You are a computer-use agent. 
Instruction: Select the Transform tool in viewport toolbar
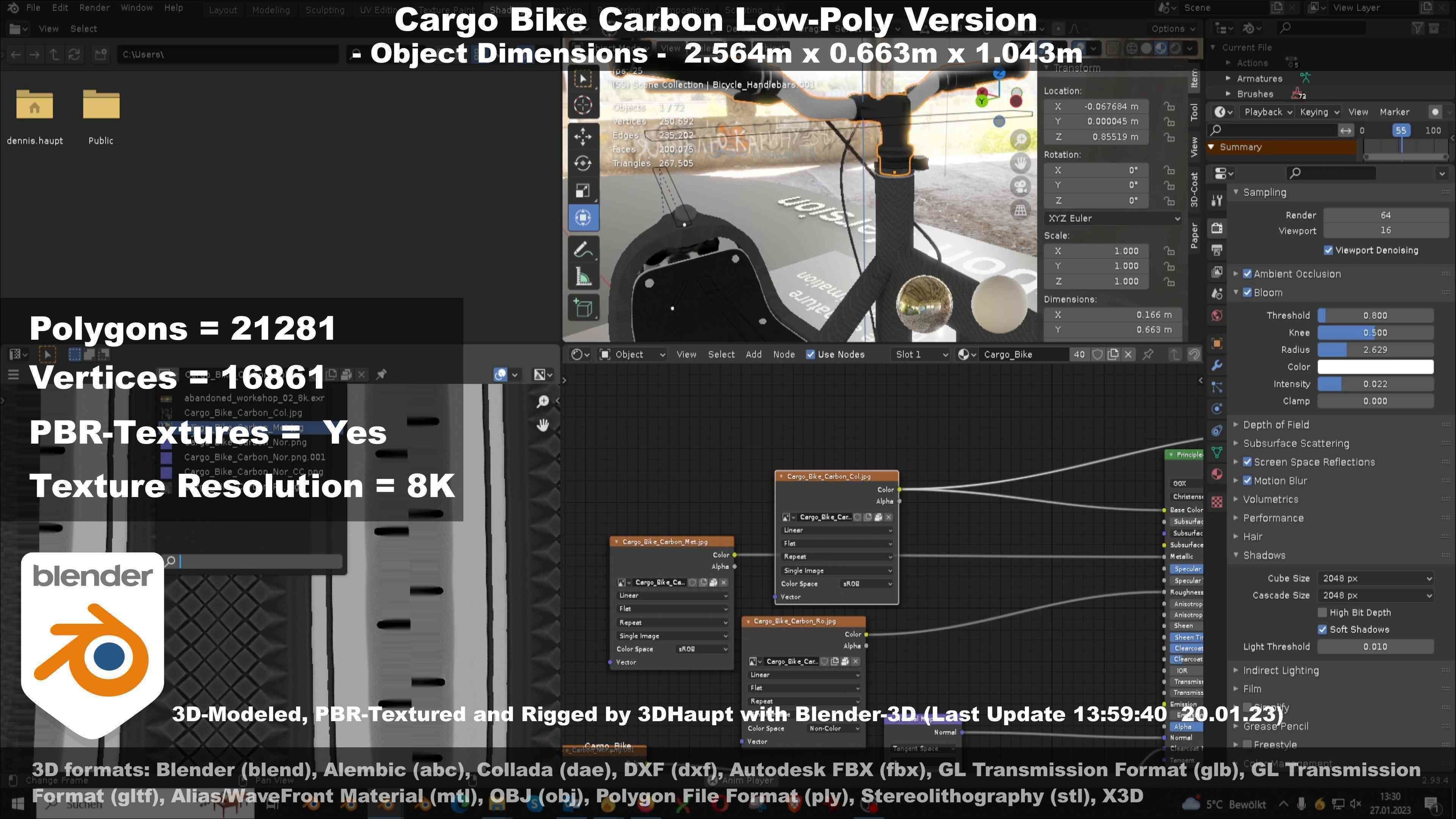[583, 218]
